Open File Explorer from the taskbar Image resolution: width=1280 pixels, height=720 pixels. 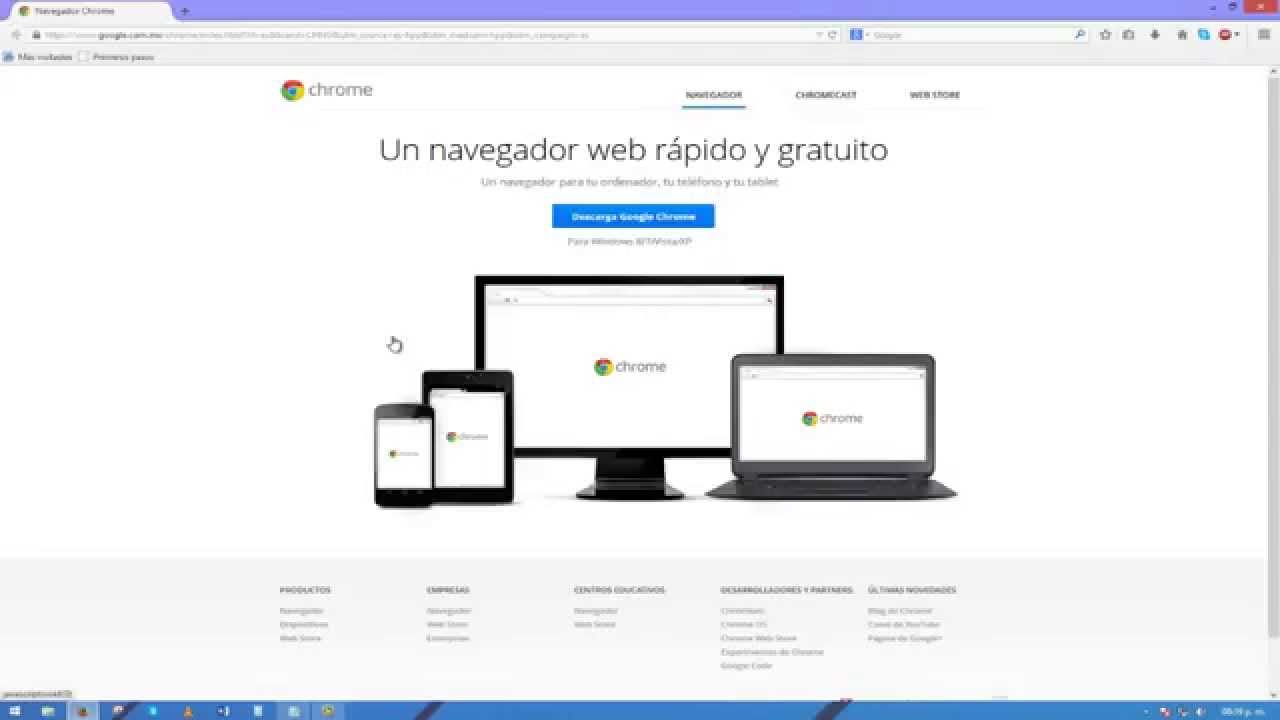pyautogui.click(x=47, y=711)
